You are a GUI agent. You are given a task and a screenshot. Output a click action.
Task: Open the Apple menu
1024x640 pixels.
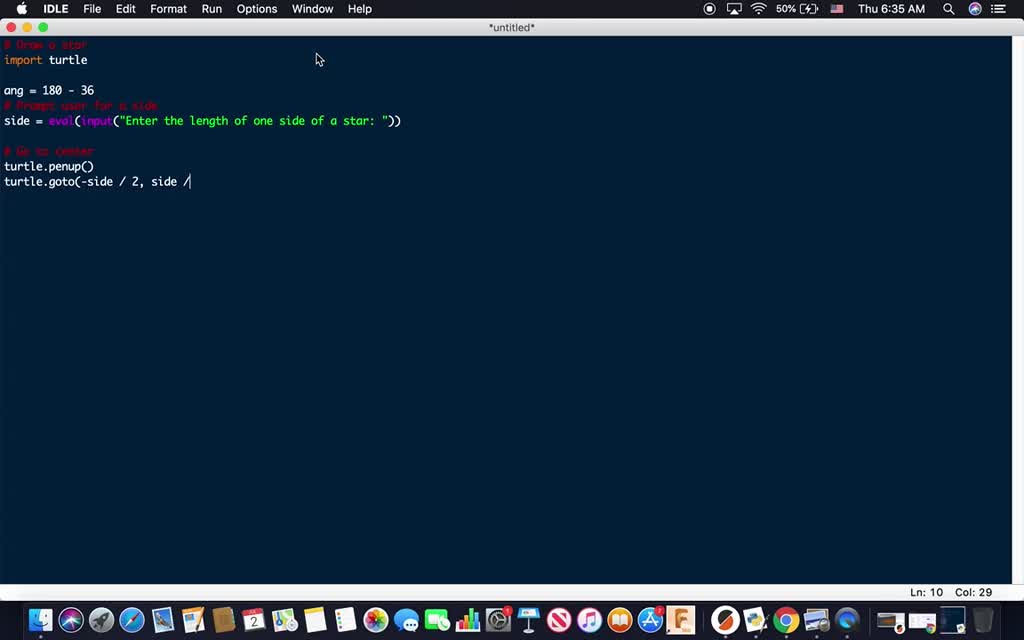pos(21,9)
